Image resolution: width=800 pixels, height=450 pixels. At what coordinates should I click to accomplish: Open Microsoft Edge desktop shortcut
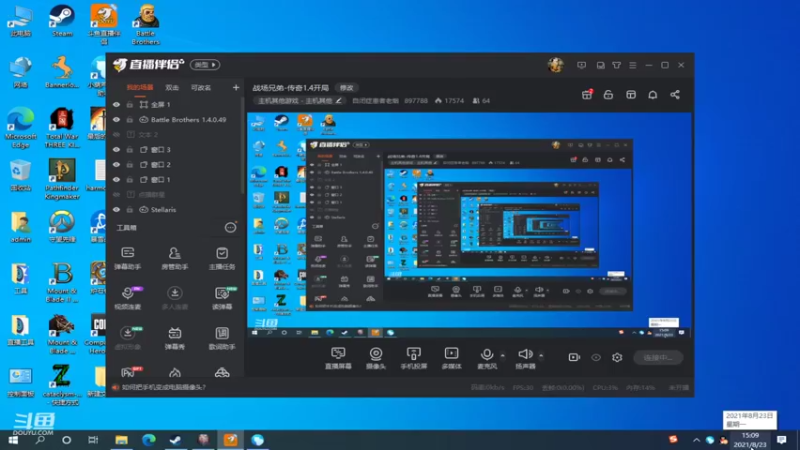20,128
